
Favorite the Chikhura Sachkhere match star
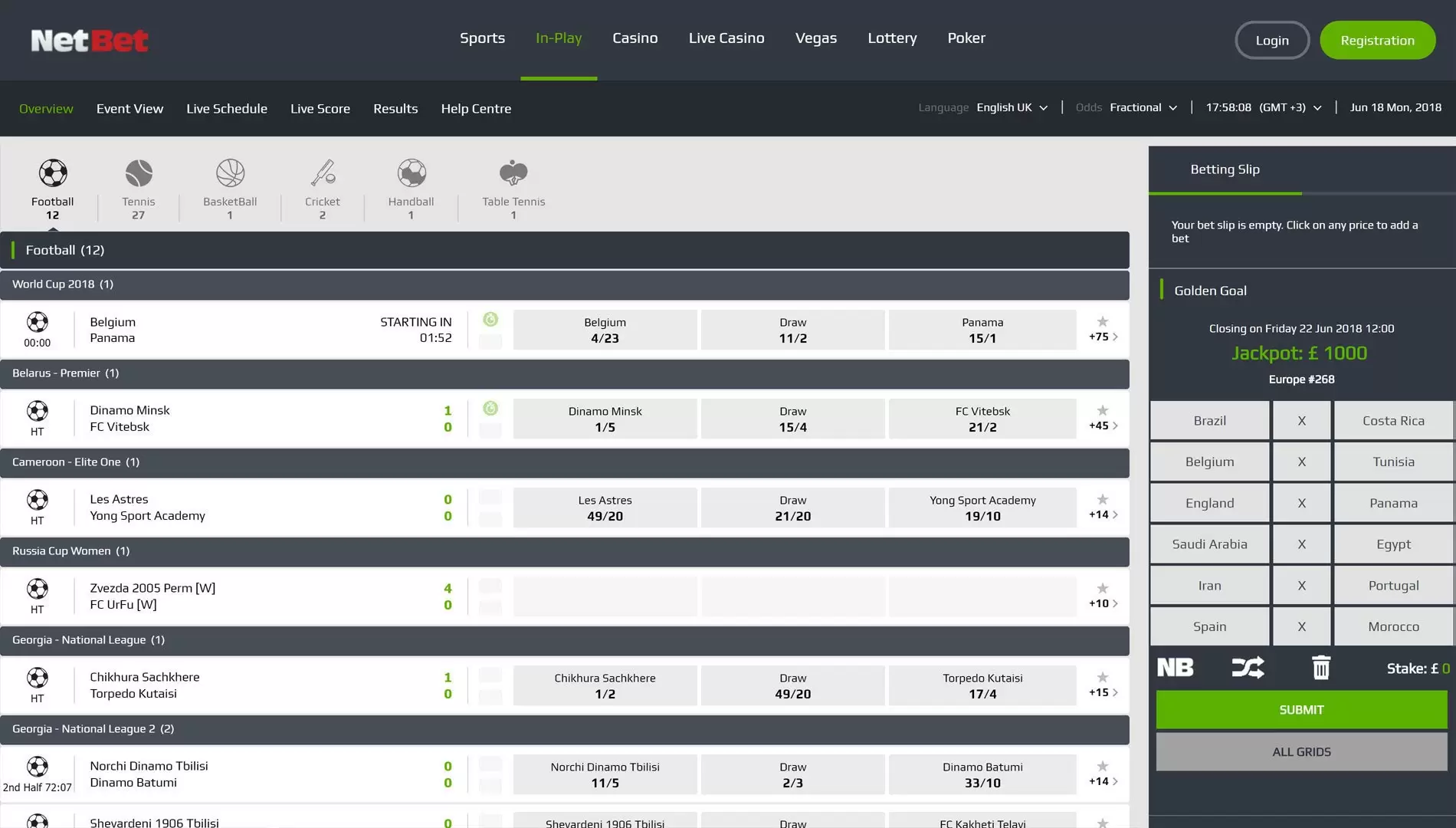pyautogui.click(x=1103, y=677)
